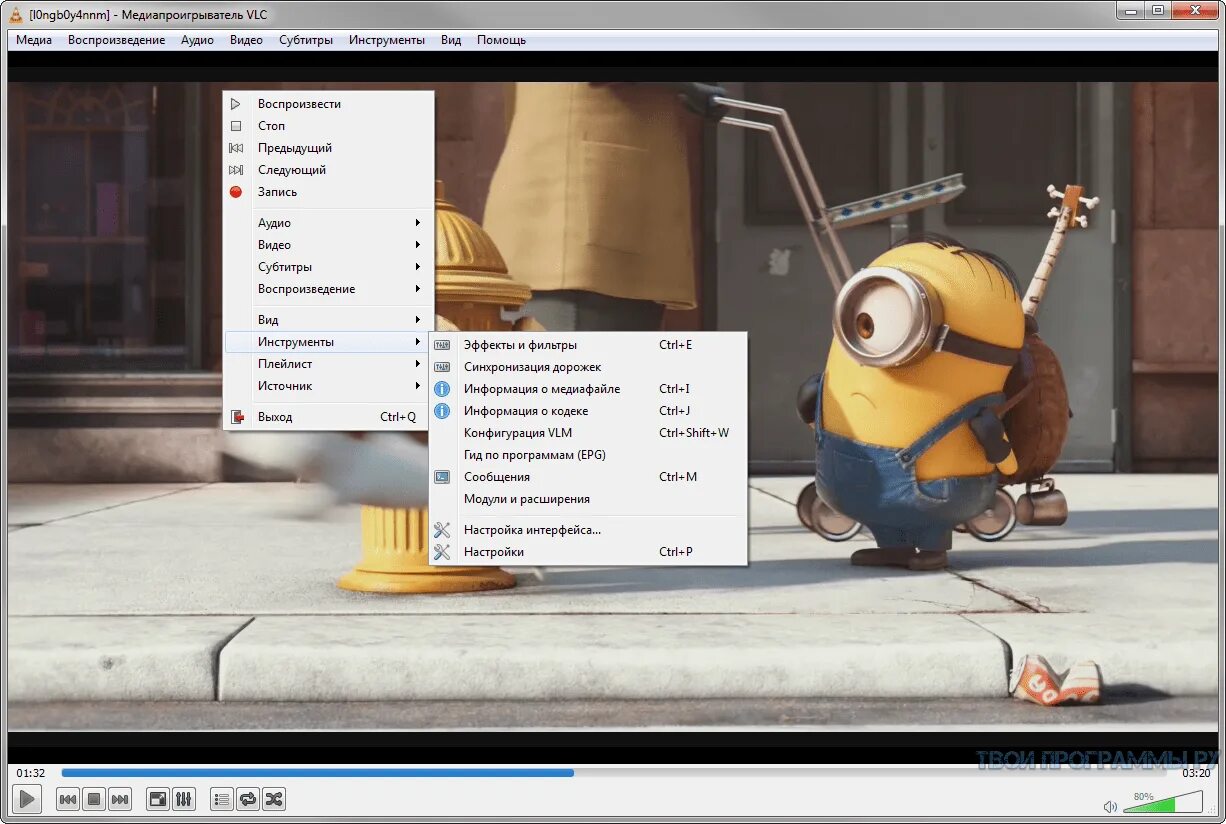The image size is (1226, 824).
Task: Toggle fullscreen video mode icon
Action: pyautogui.click(x=158, y=799)
